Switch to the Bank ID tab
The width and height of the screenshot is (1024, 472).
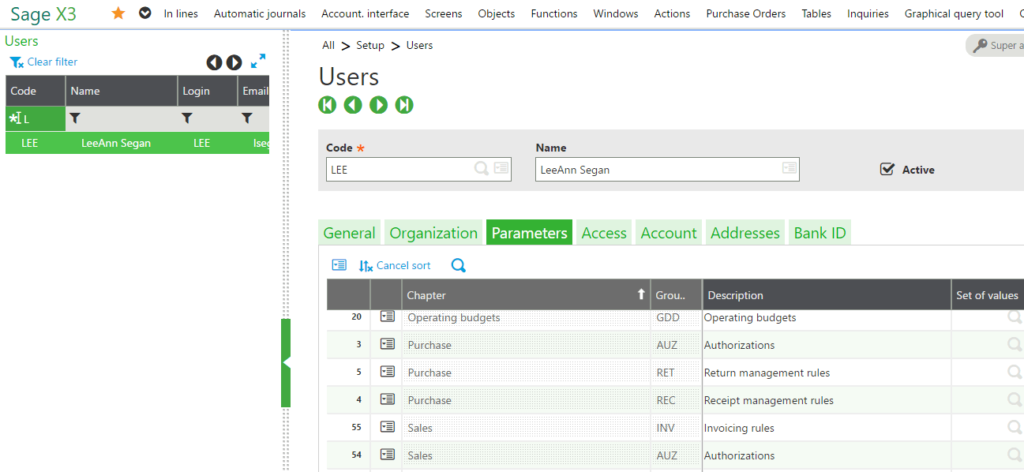click(820, 233)
